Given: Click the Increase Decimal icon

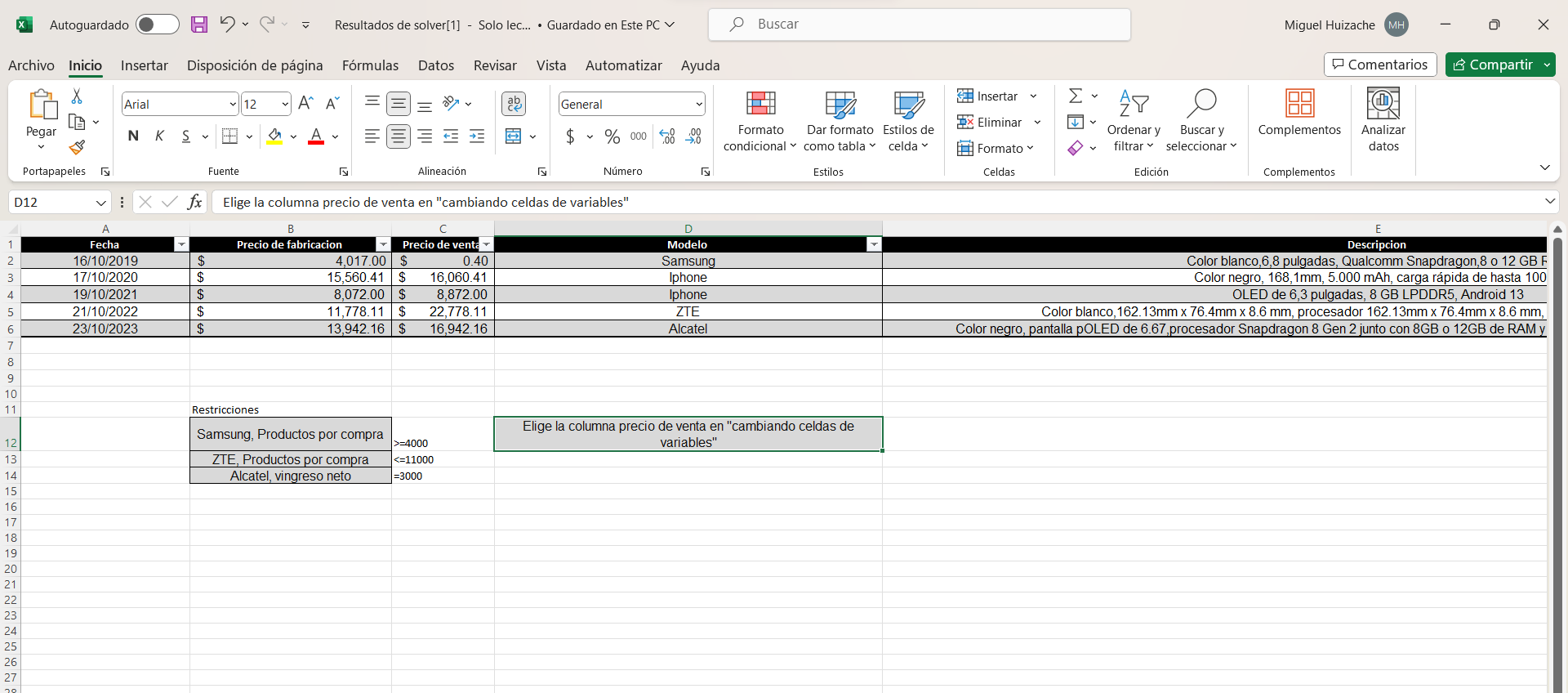Looking at the screenshot, I should 667,136.
